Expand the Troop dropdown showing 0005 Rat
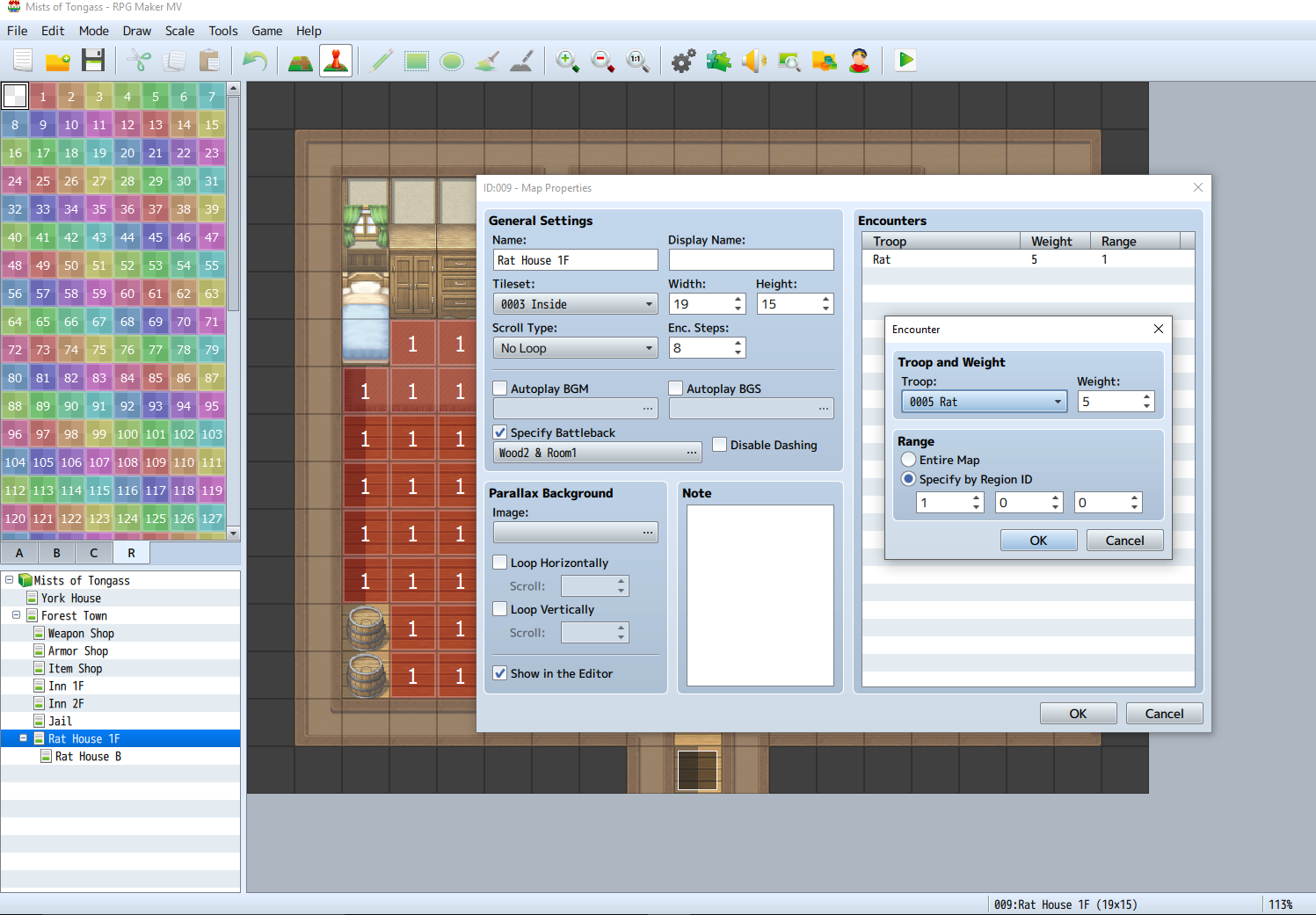This screenshot has width=1316, height=915. pos(984,402)
